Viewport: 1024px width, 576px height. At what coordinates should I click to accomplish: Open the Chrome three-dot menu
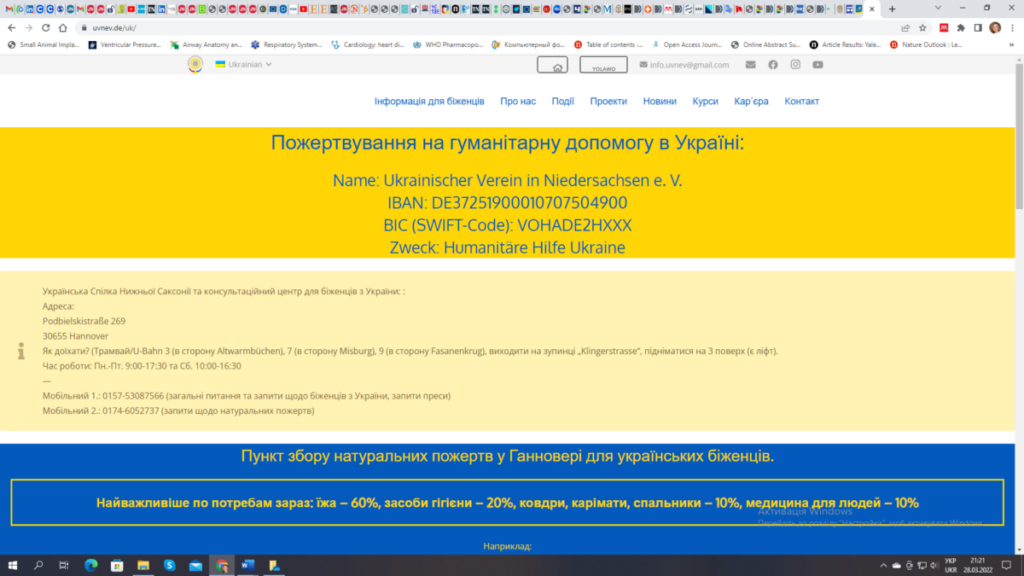click(1012, 28)
